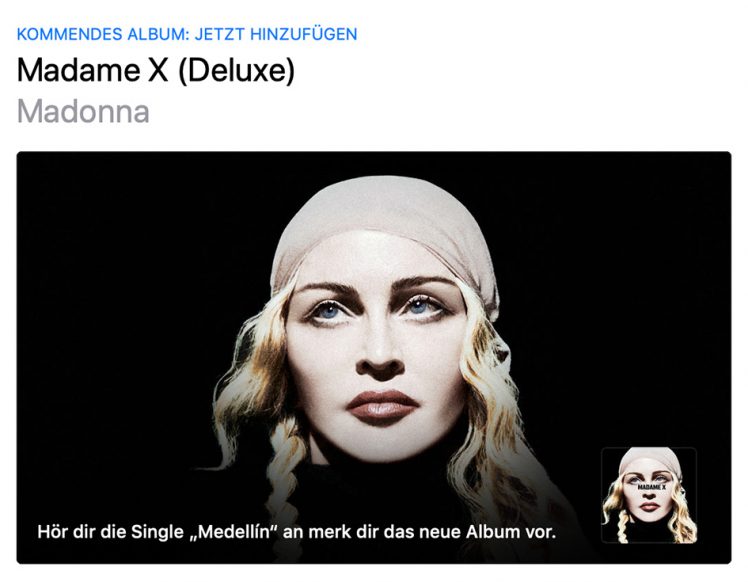This screenshot has width=748, height=582.
Task: Click the 'KOMMENDES ALBUM' blue label
Action: point(100,34)
